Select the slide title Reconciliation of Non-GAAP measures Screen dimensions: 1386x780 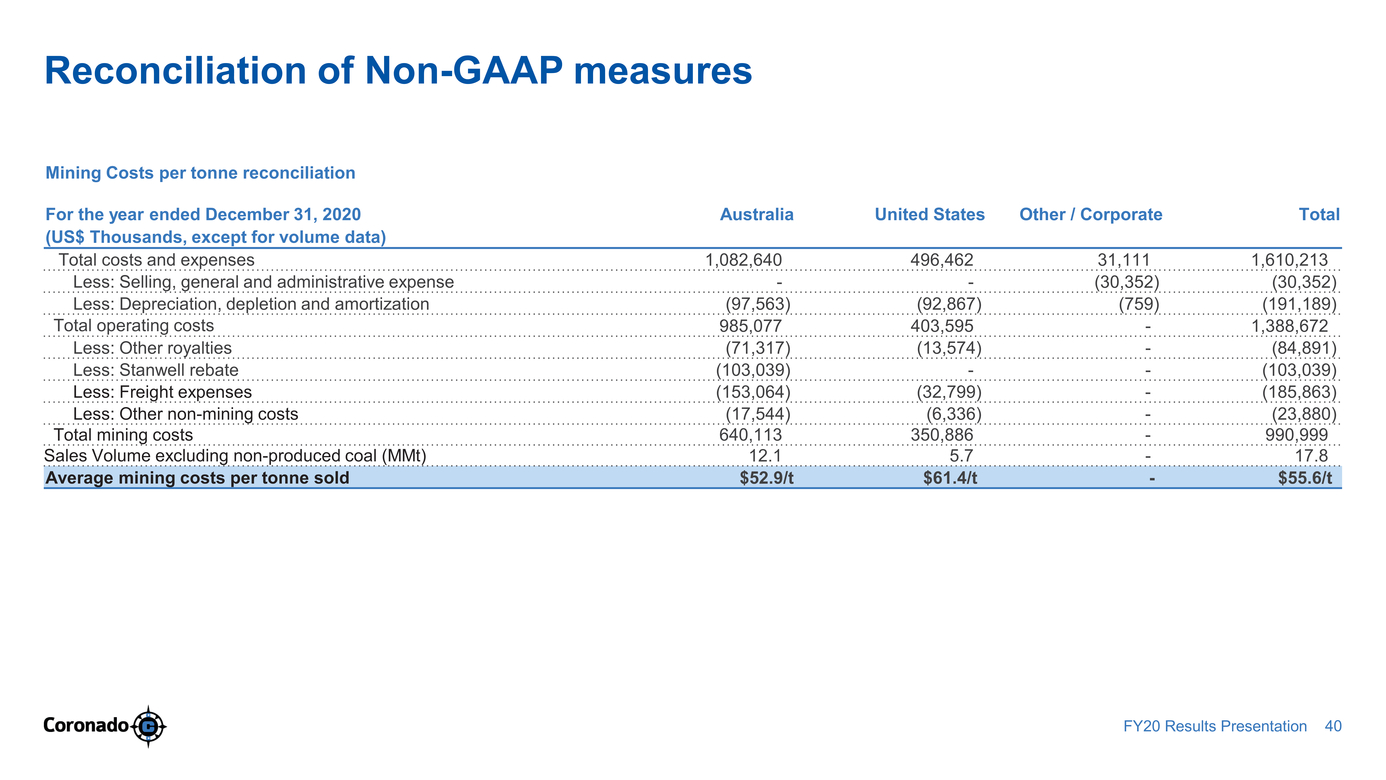click(x=398, y=72)
